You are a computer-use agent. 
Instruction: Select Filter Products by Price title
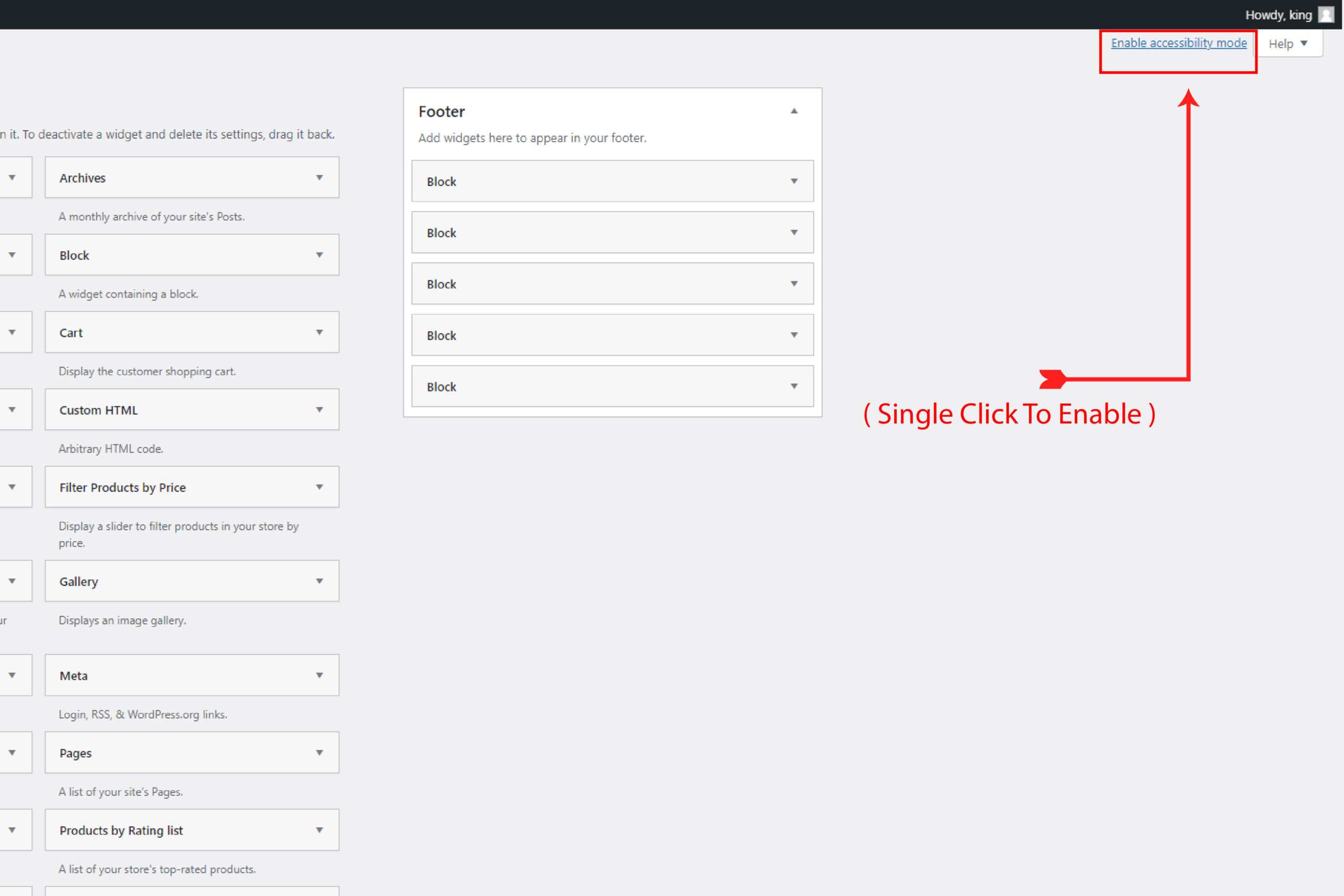[122, 488]
